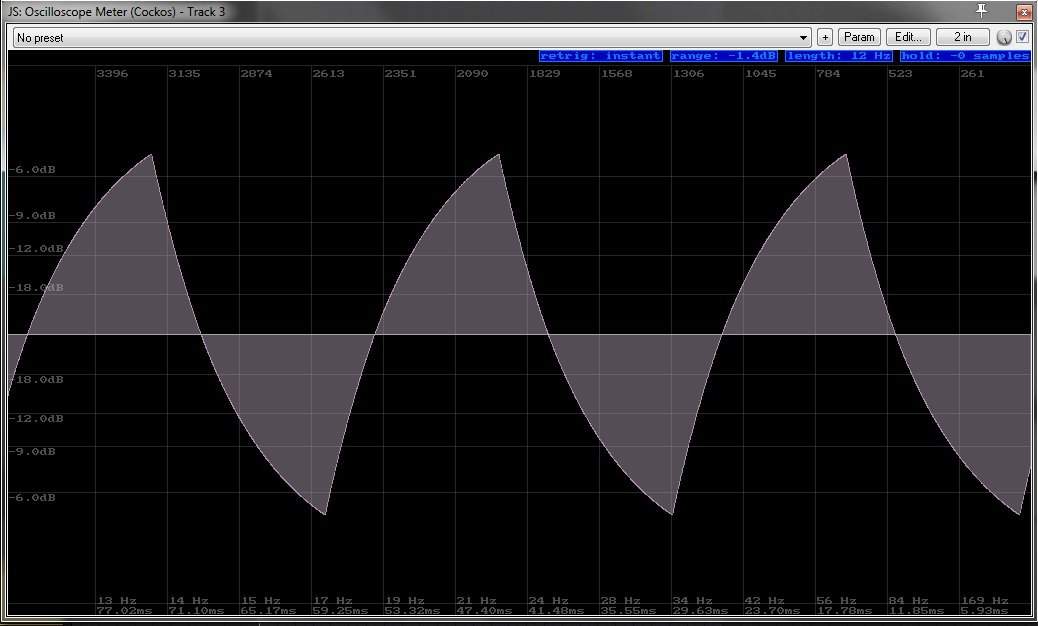Click the upper -6.0dB scale label
The image size is (1038, 626).
[x=34, y=170]
